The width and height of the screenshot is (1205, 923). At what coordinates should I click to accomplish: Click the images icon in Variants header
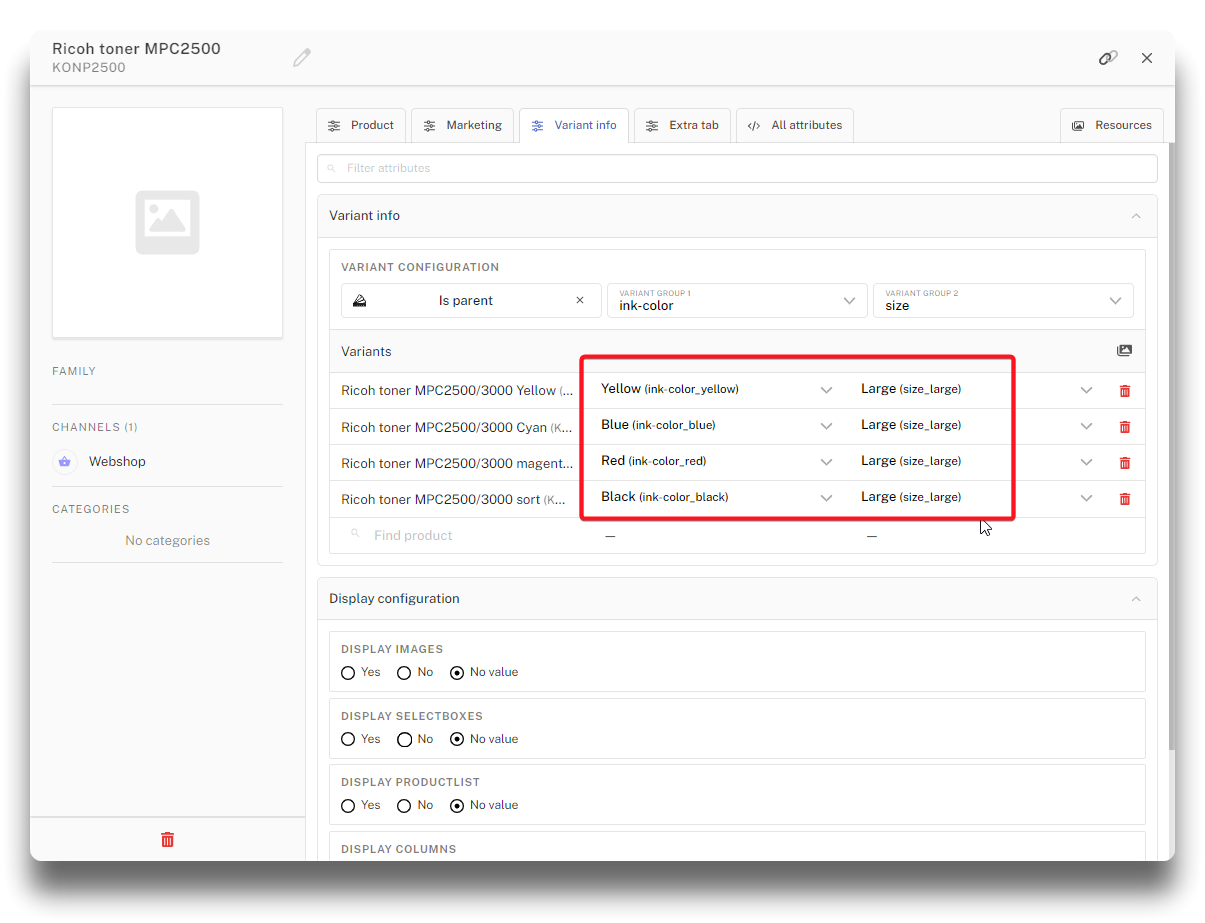[1124, 351]
